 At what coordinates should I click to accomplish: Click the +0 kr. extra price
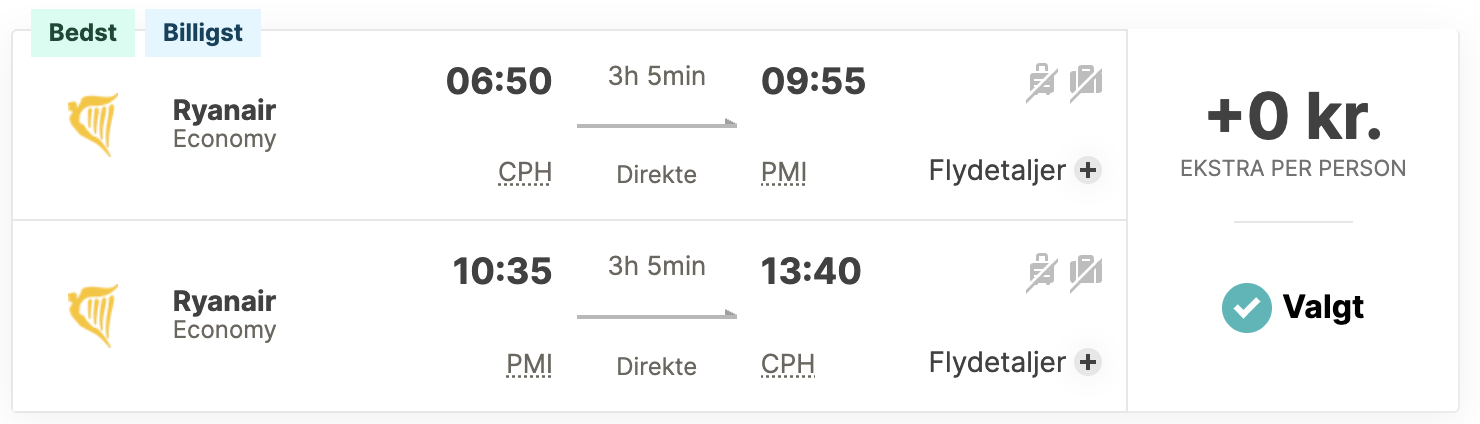[x=1293, y=118]
